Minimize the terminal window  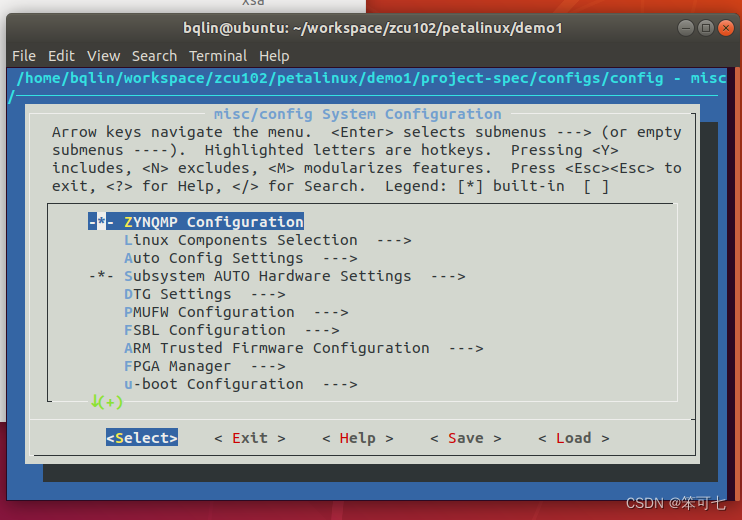(x=685, y=28)
